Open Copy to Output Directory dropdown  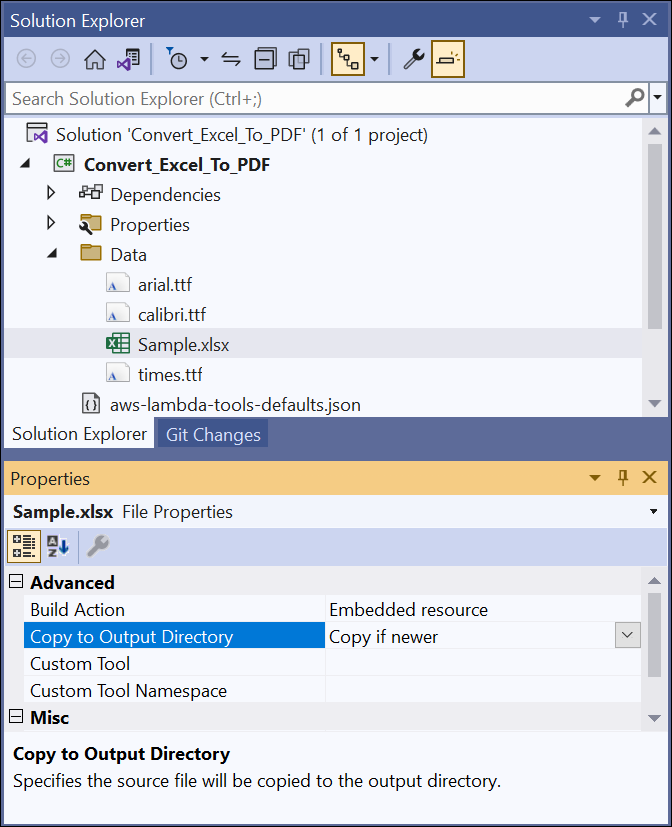(x=628, y=636)
